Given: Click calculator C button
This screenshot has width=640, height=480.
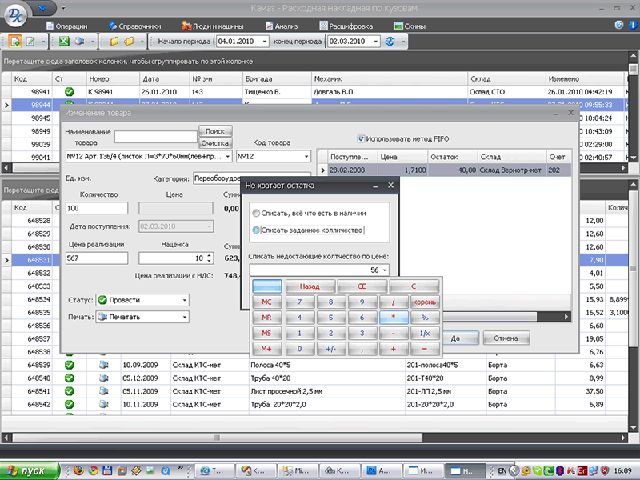Looking at the screenshot, I should [414, 287].
